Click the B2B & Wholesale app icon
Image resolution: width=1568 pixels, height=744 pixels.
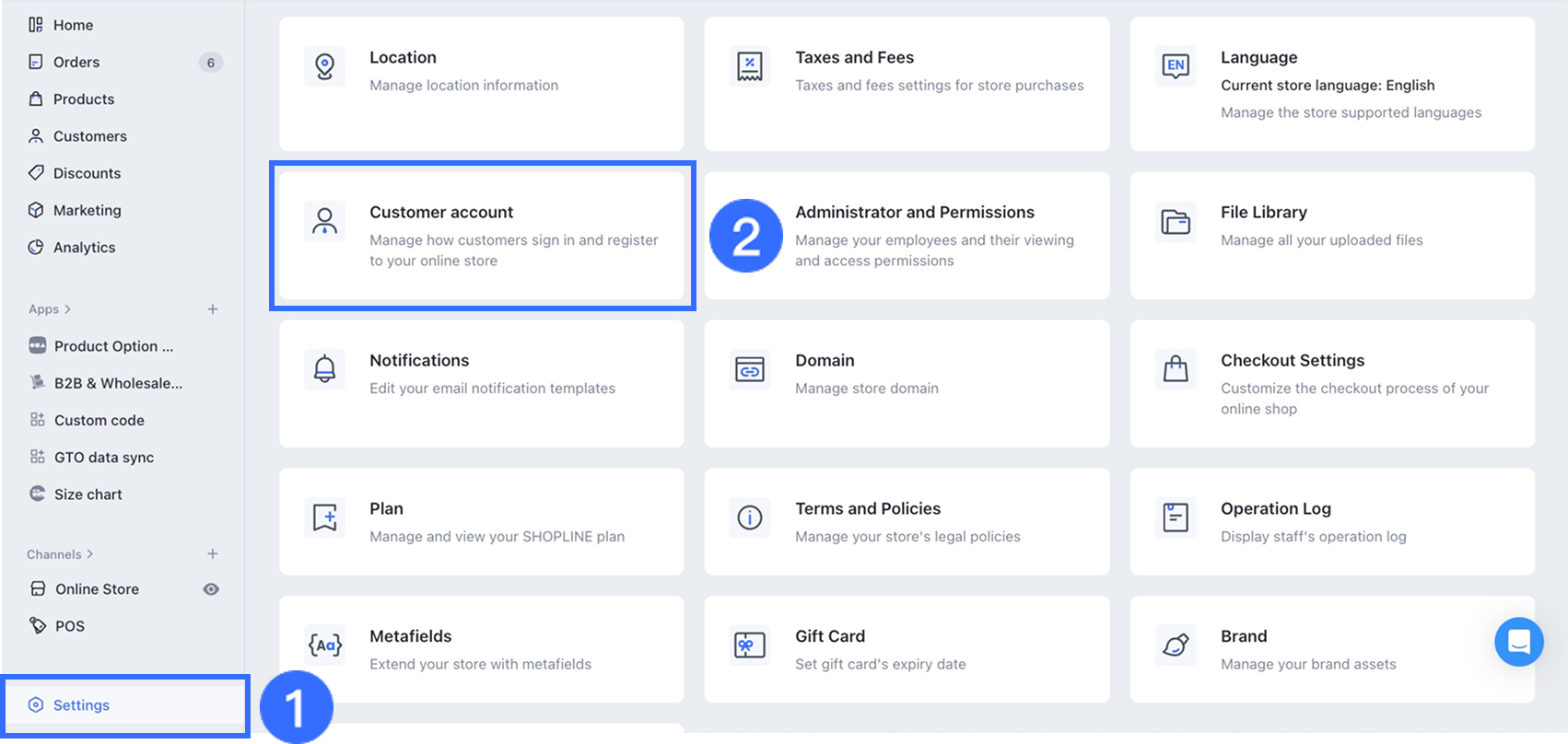38,383
